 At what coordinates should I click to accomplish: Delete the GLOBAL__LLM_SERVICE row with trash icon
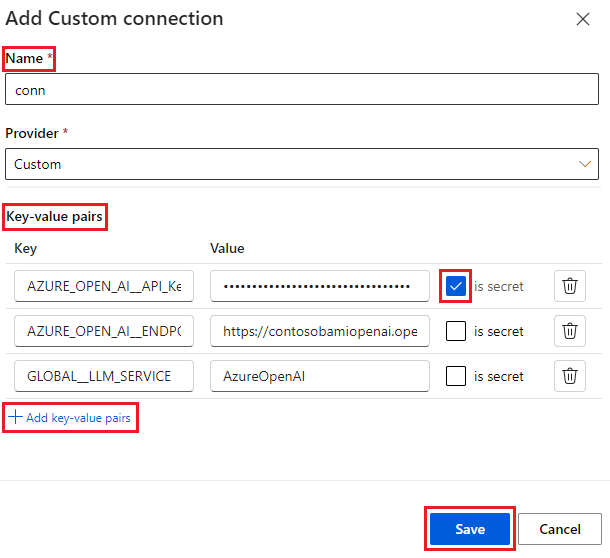click(570, 376)
